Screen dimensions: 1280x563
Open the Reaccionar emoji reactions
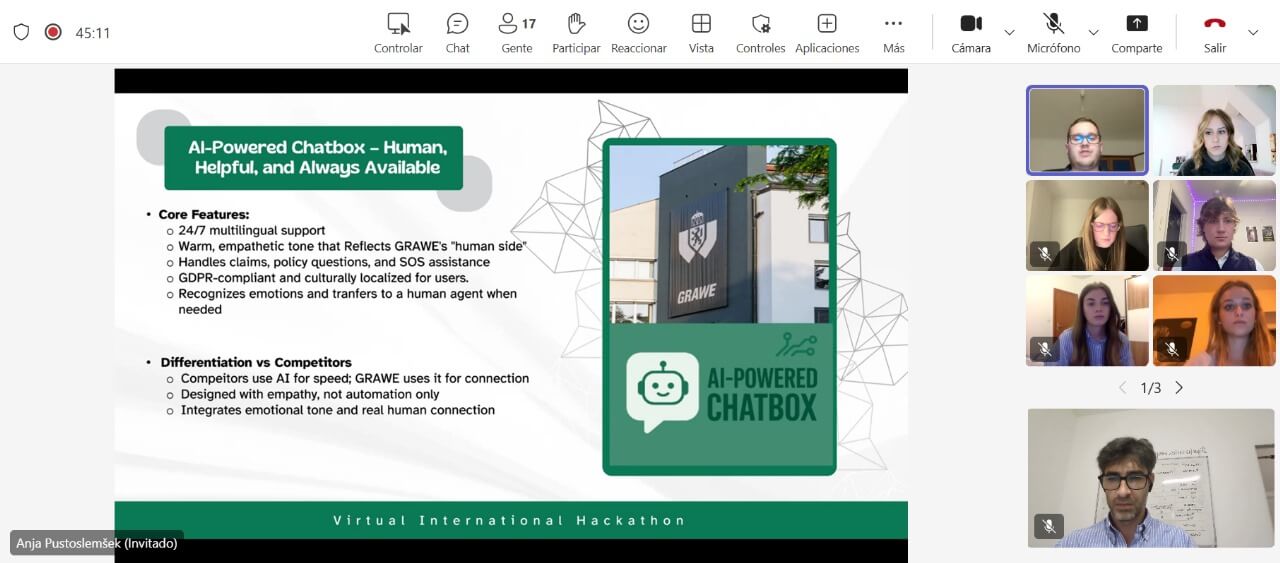[x=638, y=32]
